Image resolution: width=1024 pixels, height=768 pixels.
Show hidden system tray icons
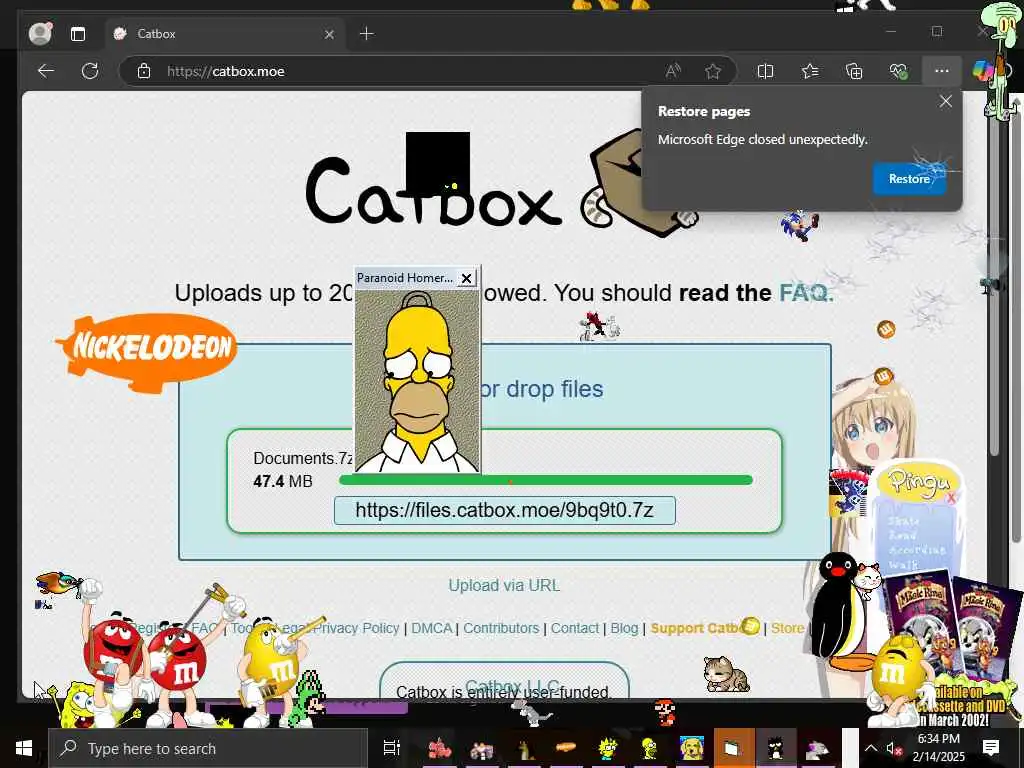871,748
